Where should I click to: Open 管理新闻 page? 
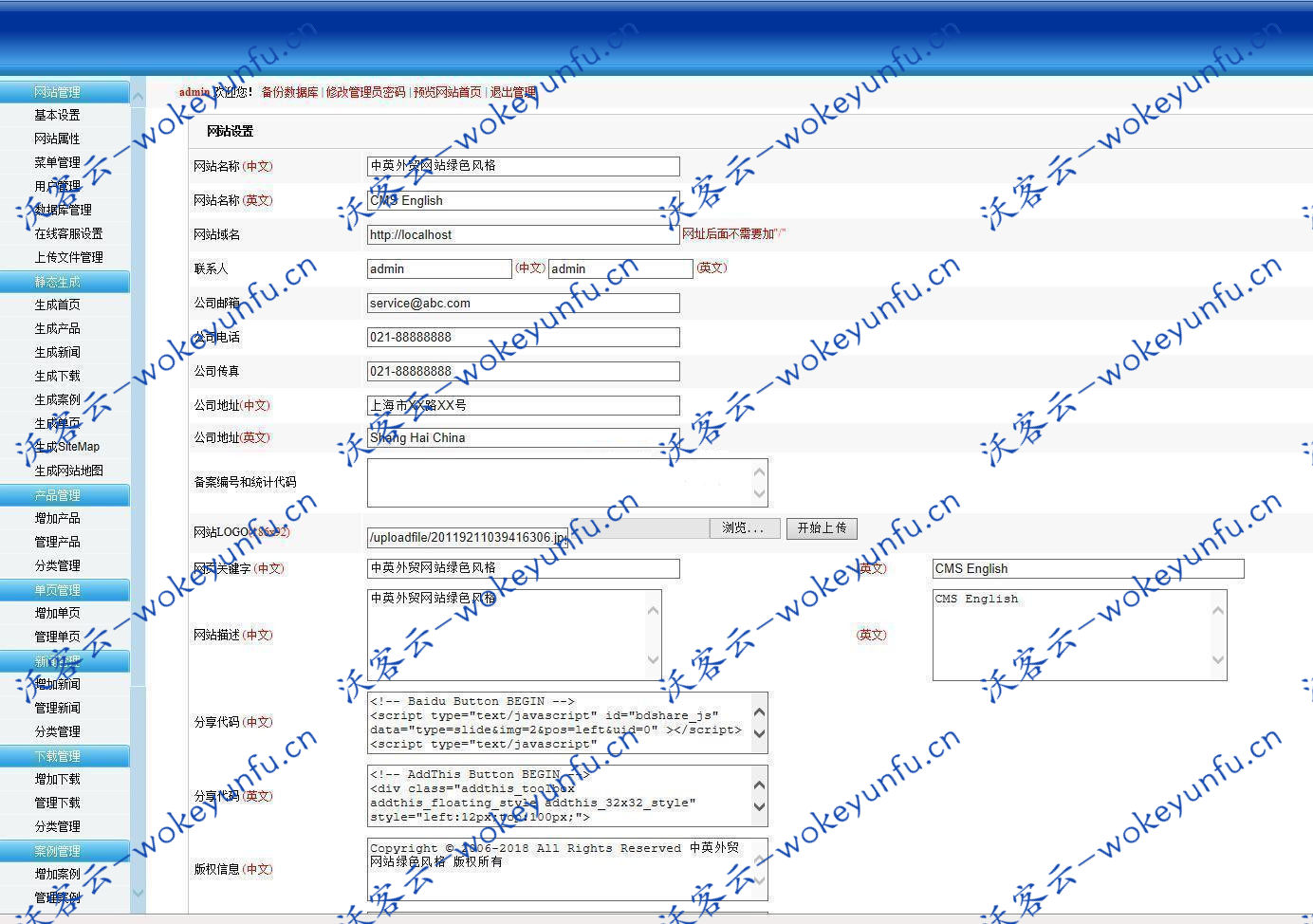pyautogui.click(x=57, y=708)
